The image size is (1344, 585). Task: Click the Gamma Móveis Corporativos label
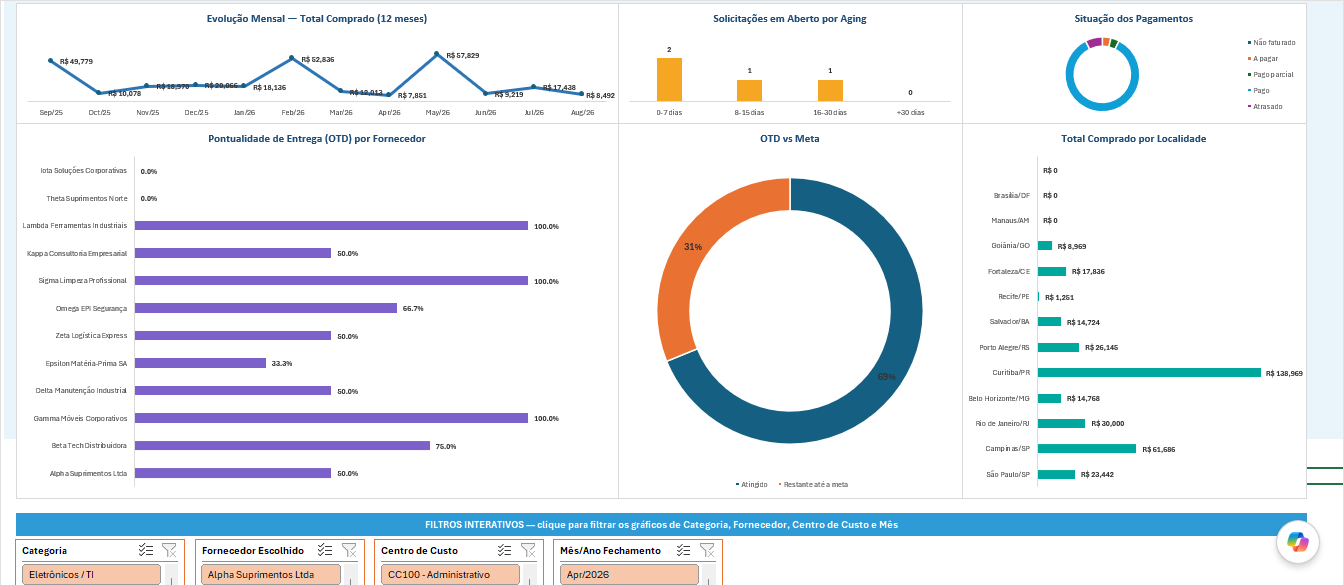click(81, 418)
